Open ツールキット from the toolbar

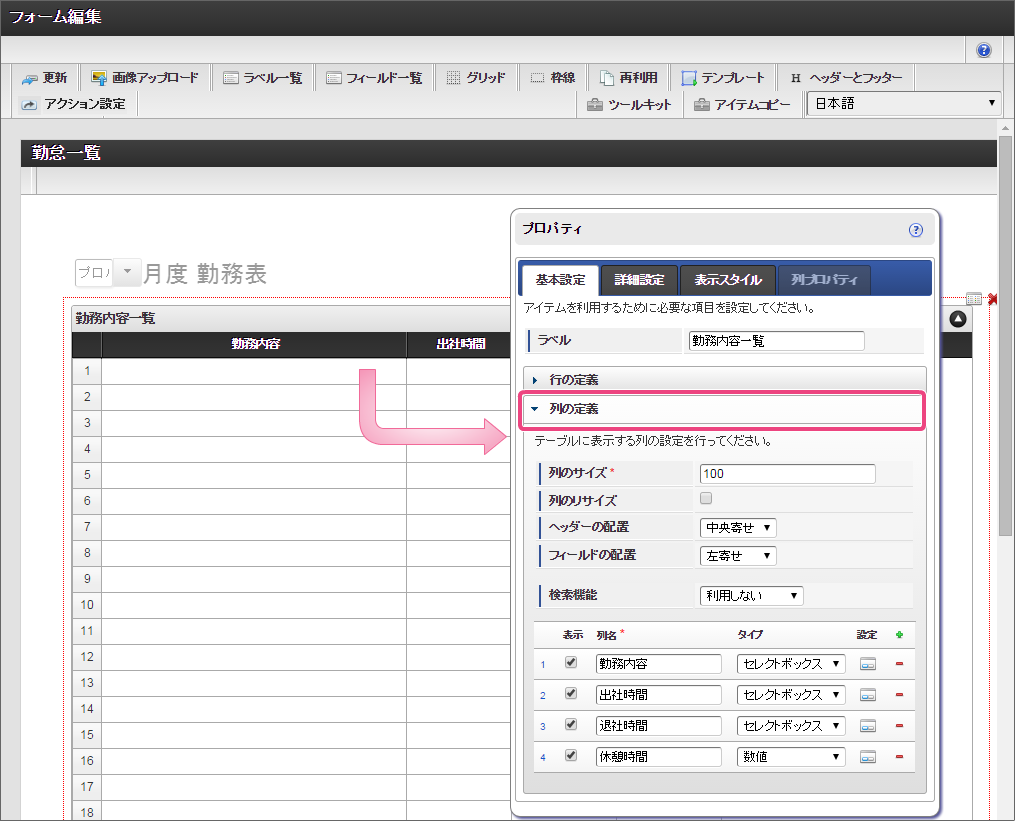(x=629, y=104)
